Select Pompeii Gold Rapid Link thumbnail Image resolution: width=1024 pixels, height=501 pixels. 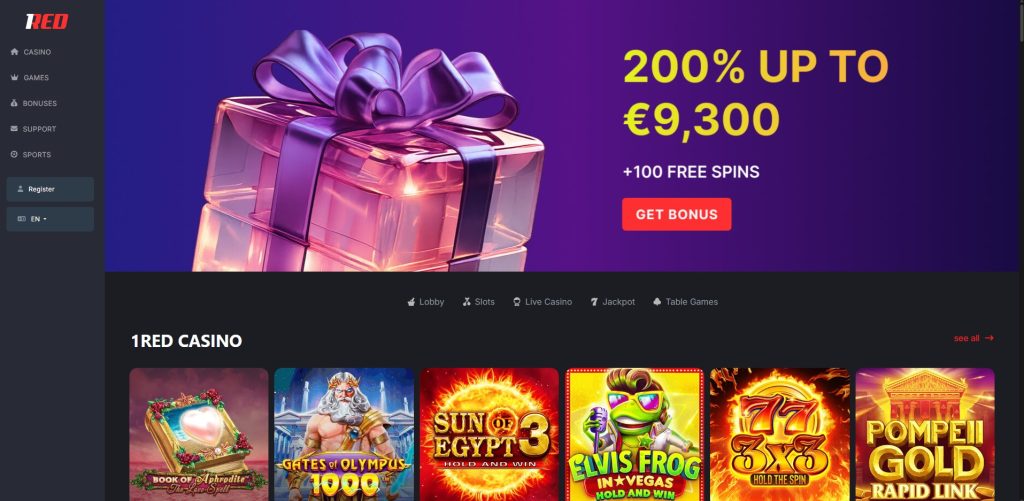click(925, 434)
